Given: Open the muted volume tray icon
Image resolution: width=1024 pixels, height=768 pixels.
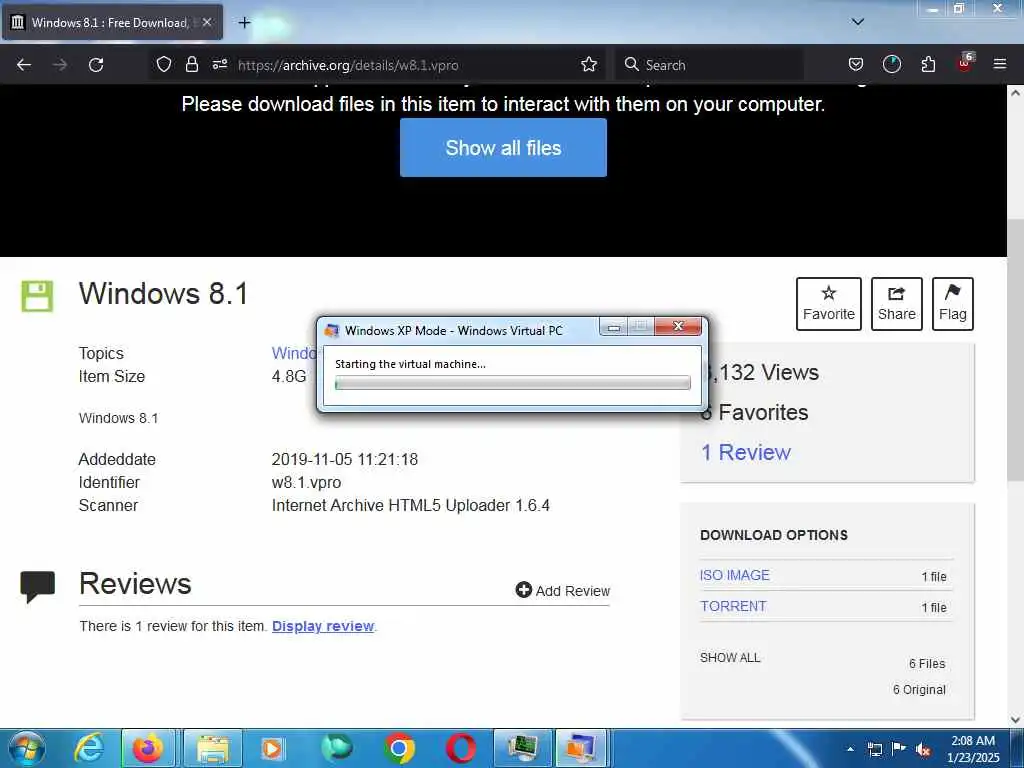Looking at the screenshot, I should click(923, 750).
